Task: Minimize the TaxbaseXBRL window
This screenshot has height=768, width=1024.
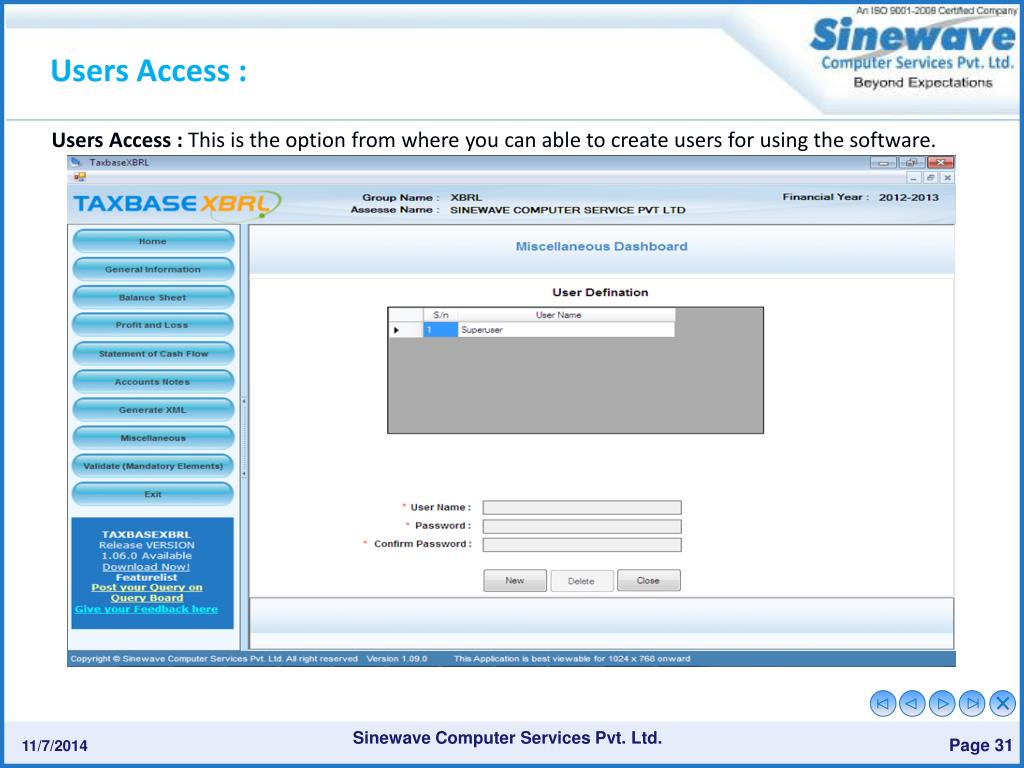Action: (x=883, y=163)
